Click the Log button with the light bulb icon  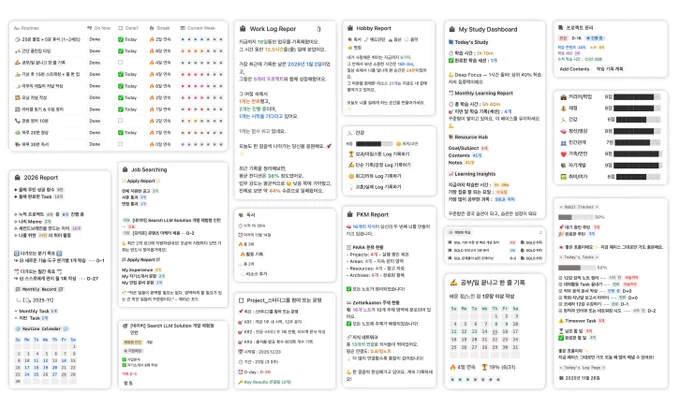click(x=375, y=187)
